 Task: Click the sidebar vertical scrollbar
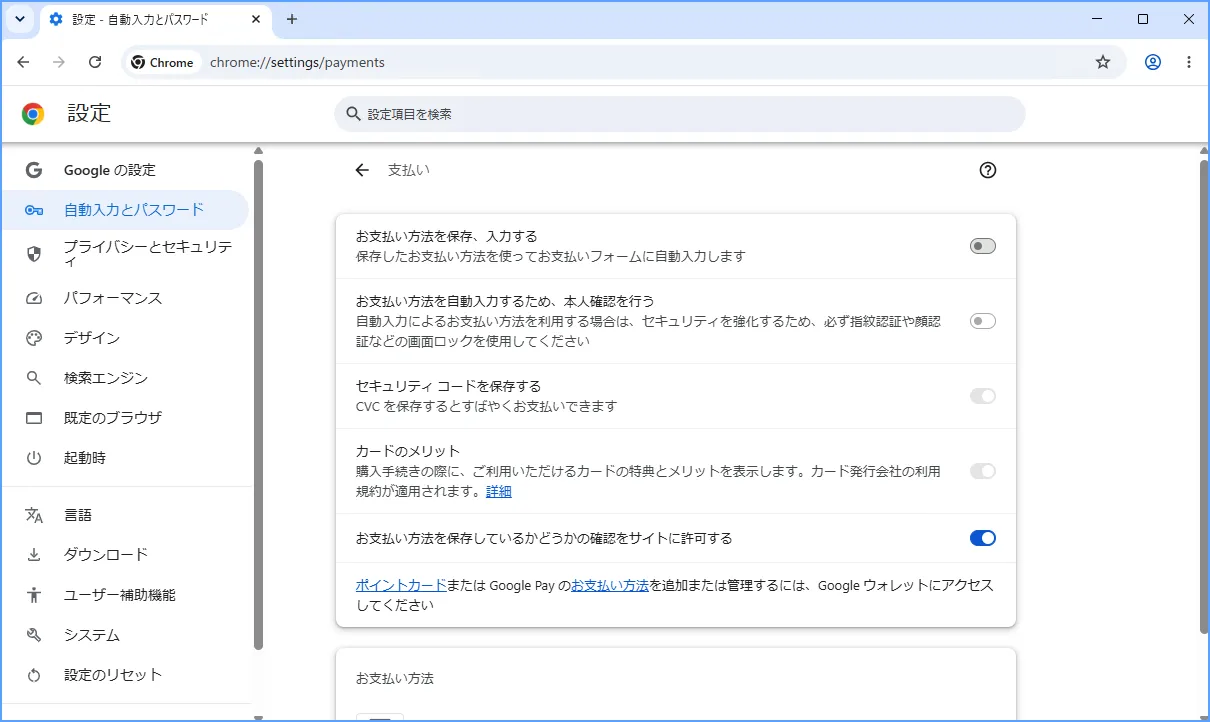[258, 405]
